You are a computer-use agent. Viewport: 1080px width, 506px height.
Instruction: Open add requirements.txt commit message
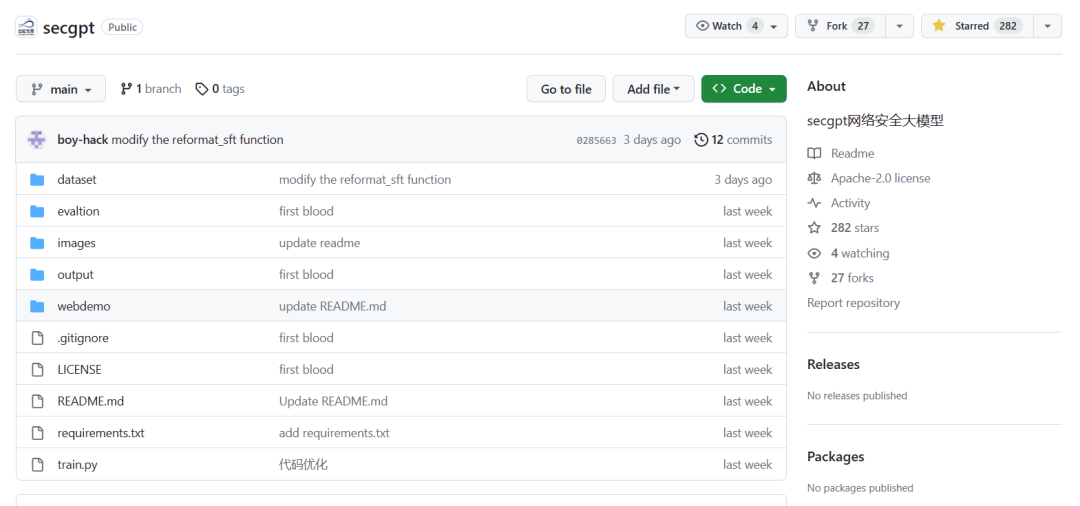(334, 433)
